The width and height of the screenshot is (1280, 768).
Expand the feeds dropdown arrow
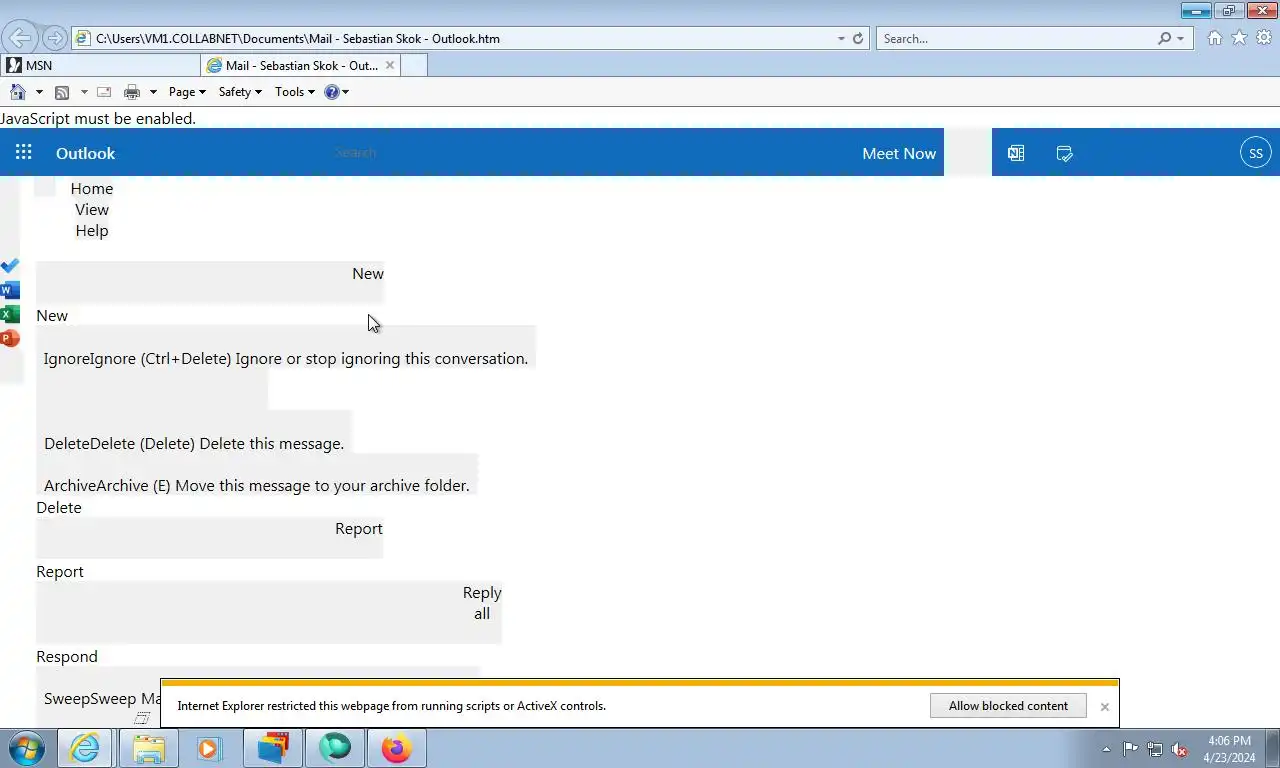pyautogui.click(x=84, y=92)
